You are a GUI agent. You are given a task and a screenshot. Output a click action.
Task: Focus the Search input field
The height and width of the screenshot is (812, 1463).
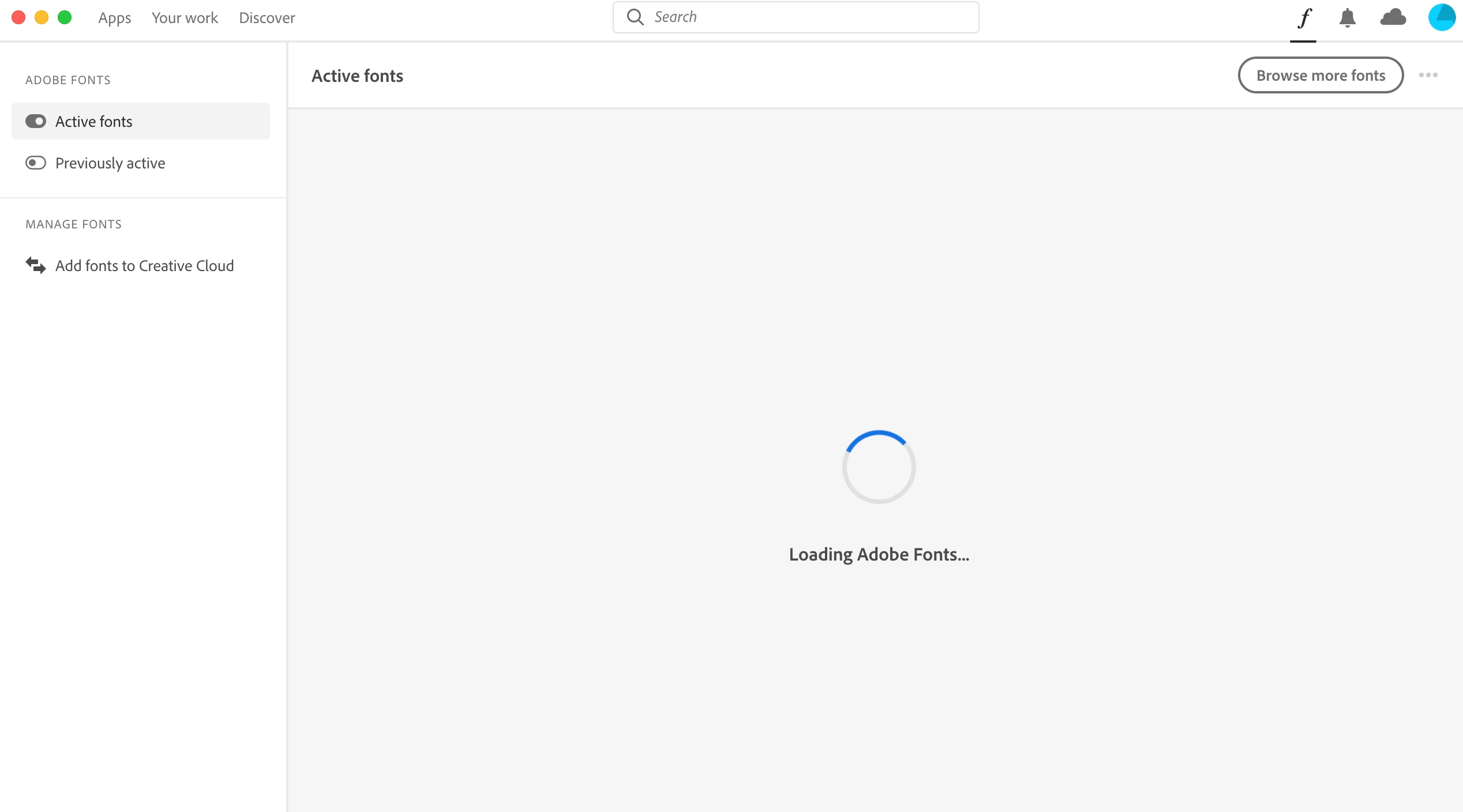(x=808, y=17)
